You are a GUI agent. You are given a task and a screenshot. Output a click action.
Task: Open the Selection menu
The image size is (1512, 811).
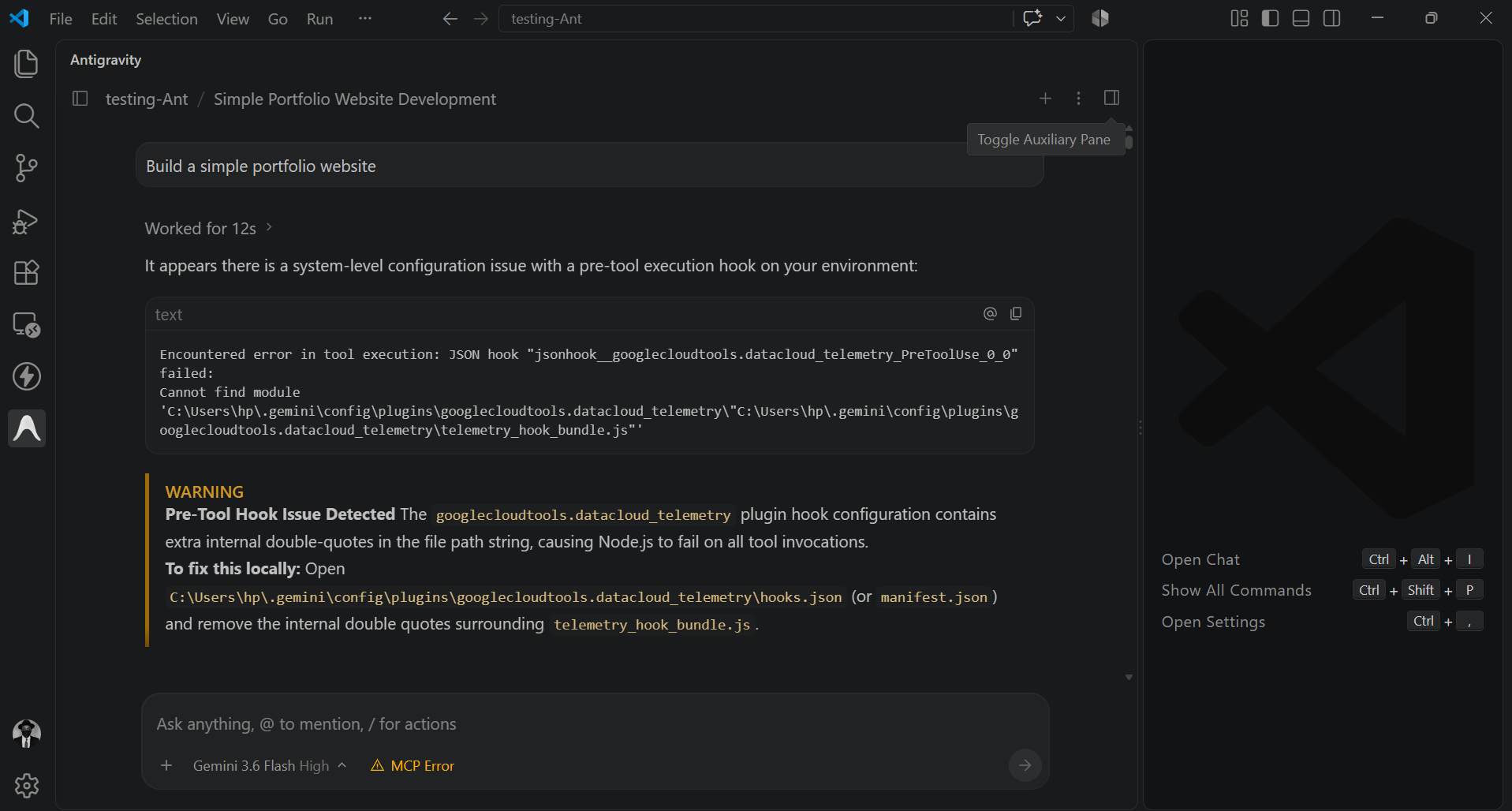click(x=166, y=19)
